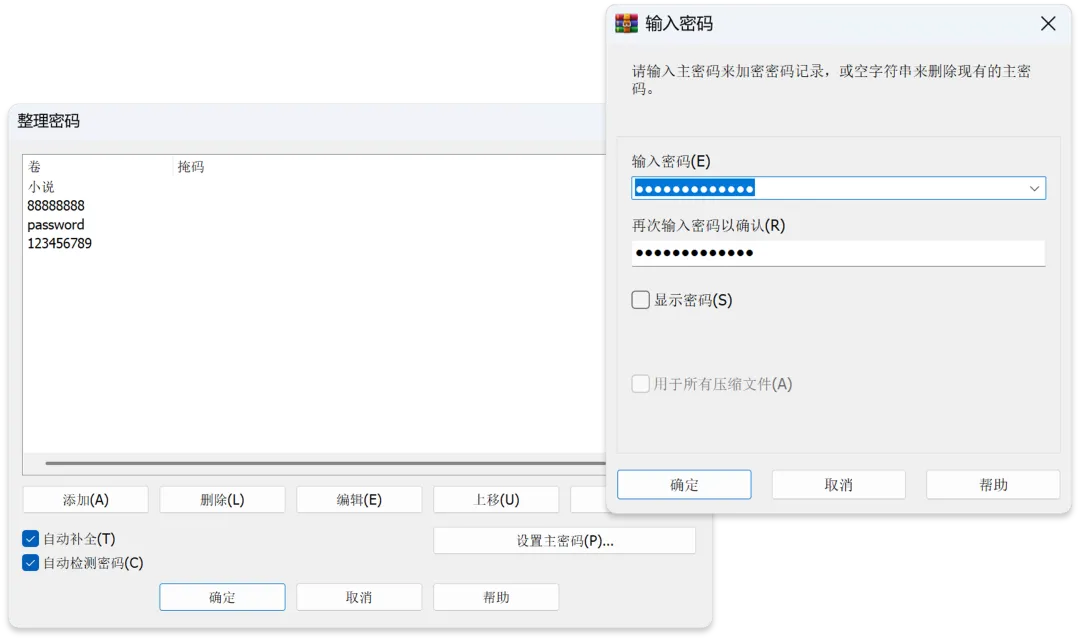The width and height of the screenshot is (1080, 640).
Task: Uncheck the 自动补全(T) checkbox
Action: [x=31, y=539]
